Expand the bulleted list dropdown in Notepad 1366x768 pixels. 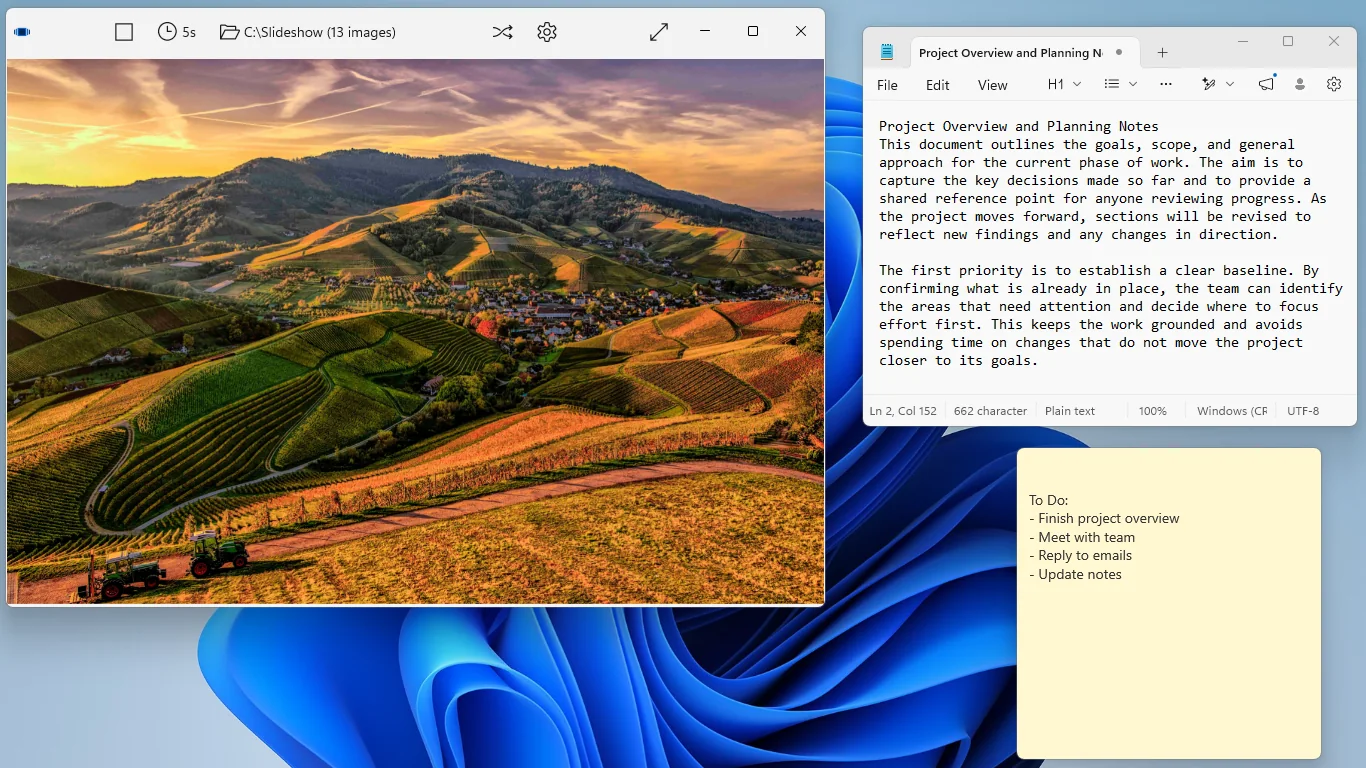(x=1120, y=84)
